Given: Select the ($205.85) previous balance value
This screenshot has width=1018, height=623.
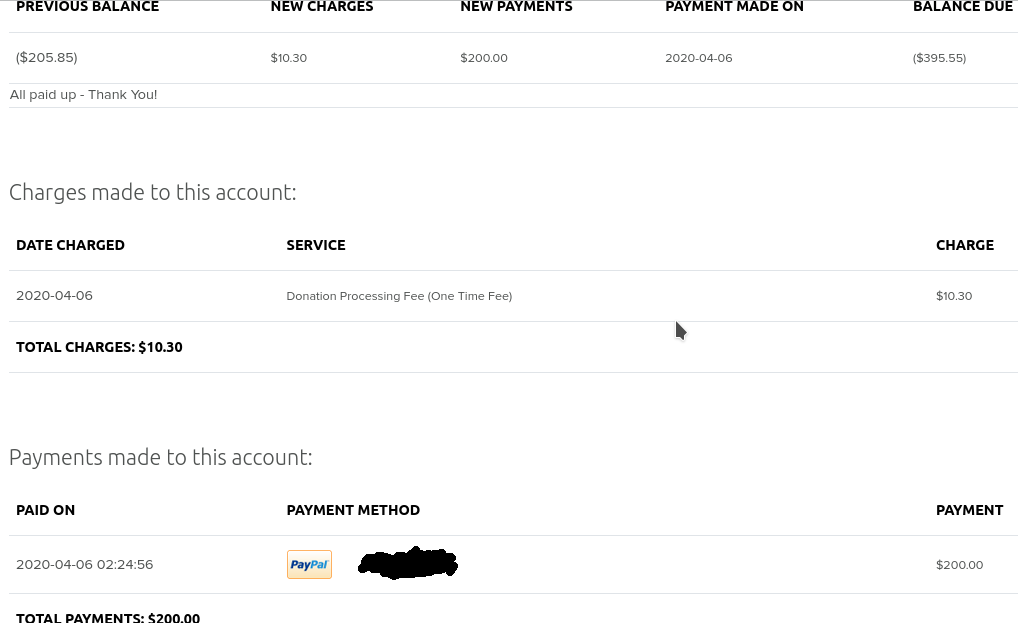Looking at the screenshot, I should pyautogui.click(x=47, y=58).
